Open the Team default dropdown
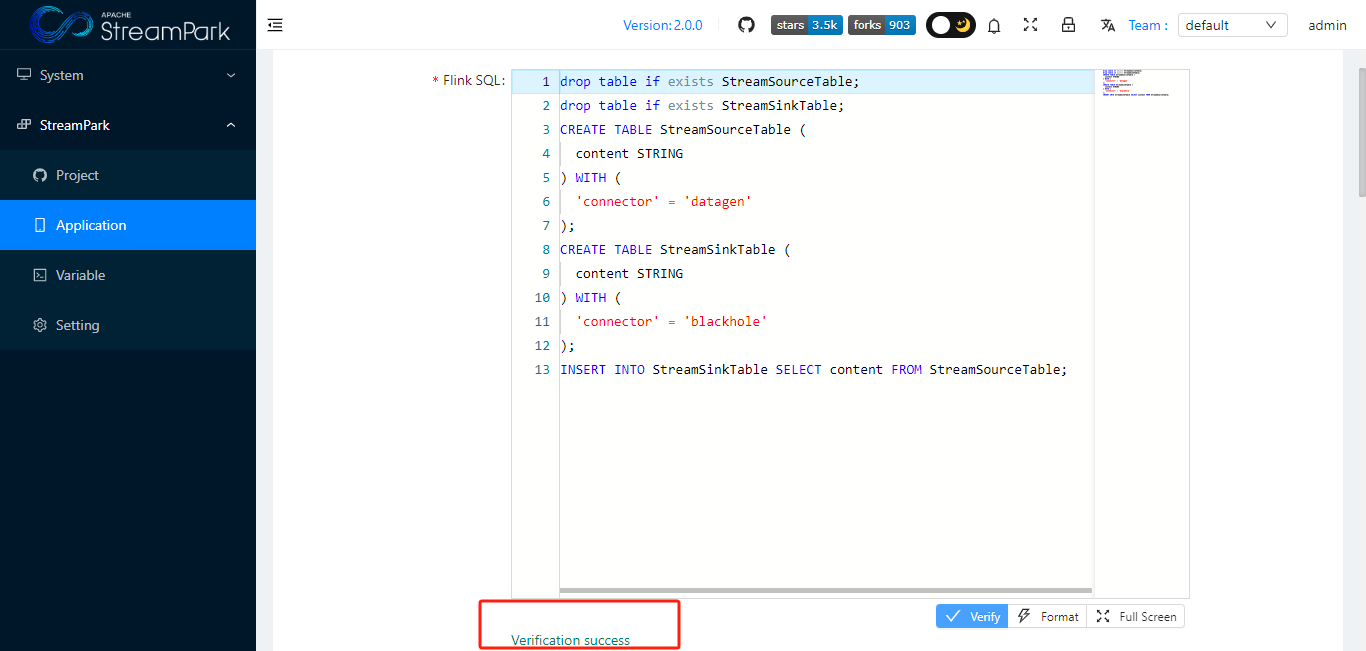This screenshot has width=1366, height=651. [x=1232, y=25]
